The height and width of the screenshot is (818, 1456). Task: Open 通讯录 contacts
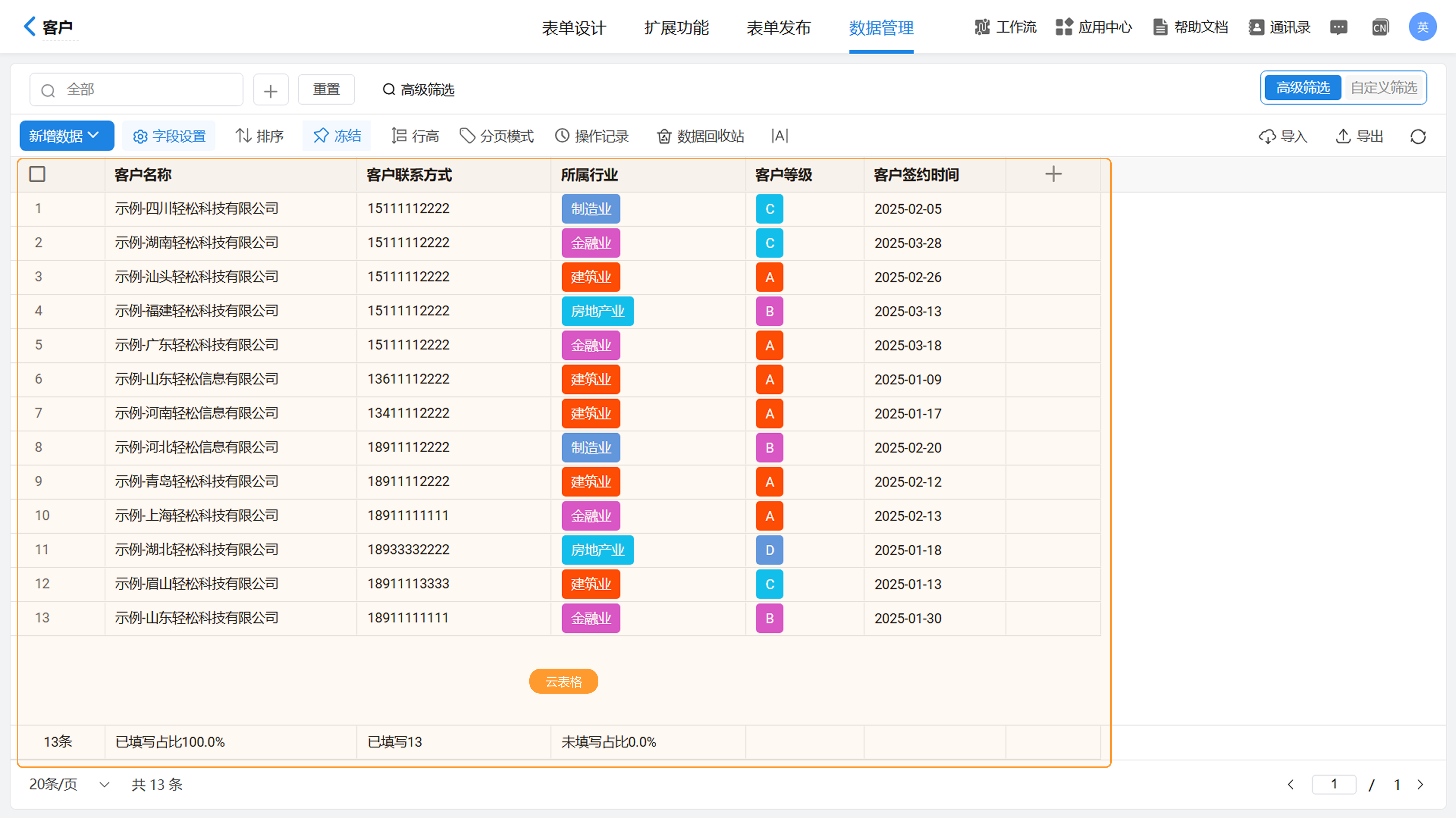tap(1279, 27)
